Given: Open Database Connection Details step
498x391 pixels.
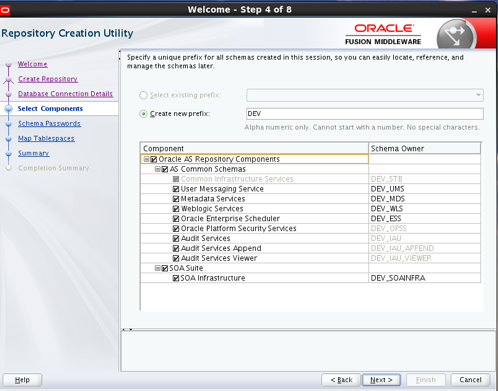Looking at the screenshot, I should pos(65,94).
